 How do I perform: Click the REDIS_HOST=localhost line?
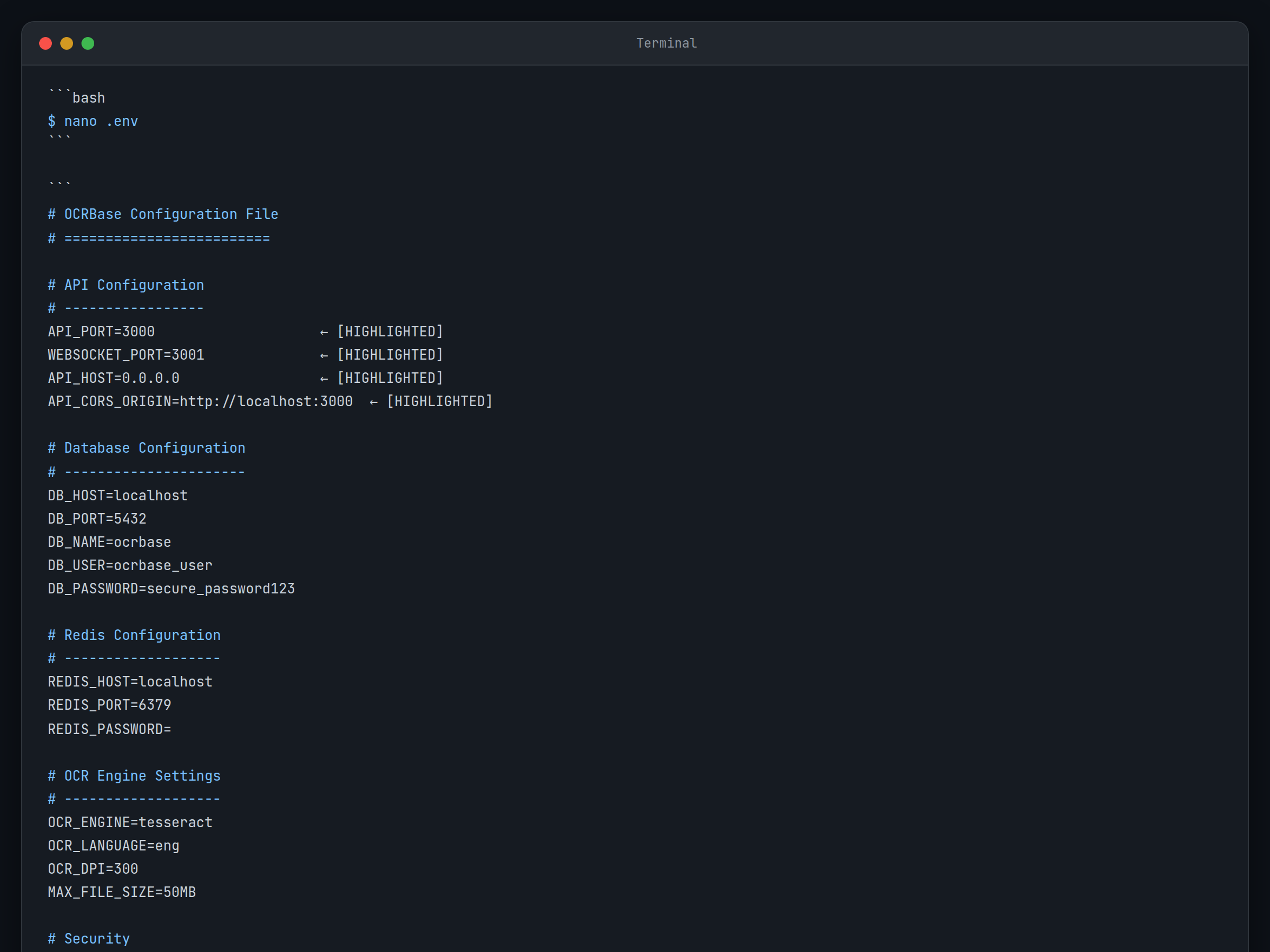[130, 682]
